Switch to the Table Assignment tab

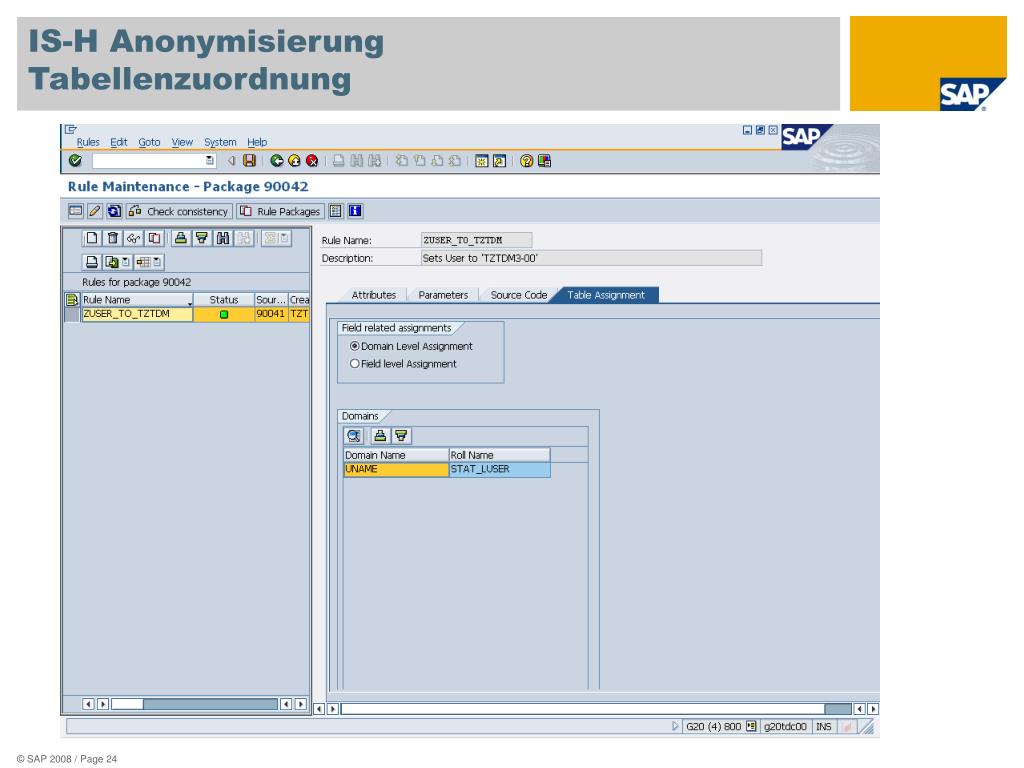point(606,295)
